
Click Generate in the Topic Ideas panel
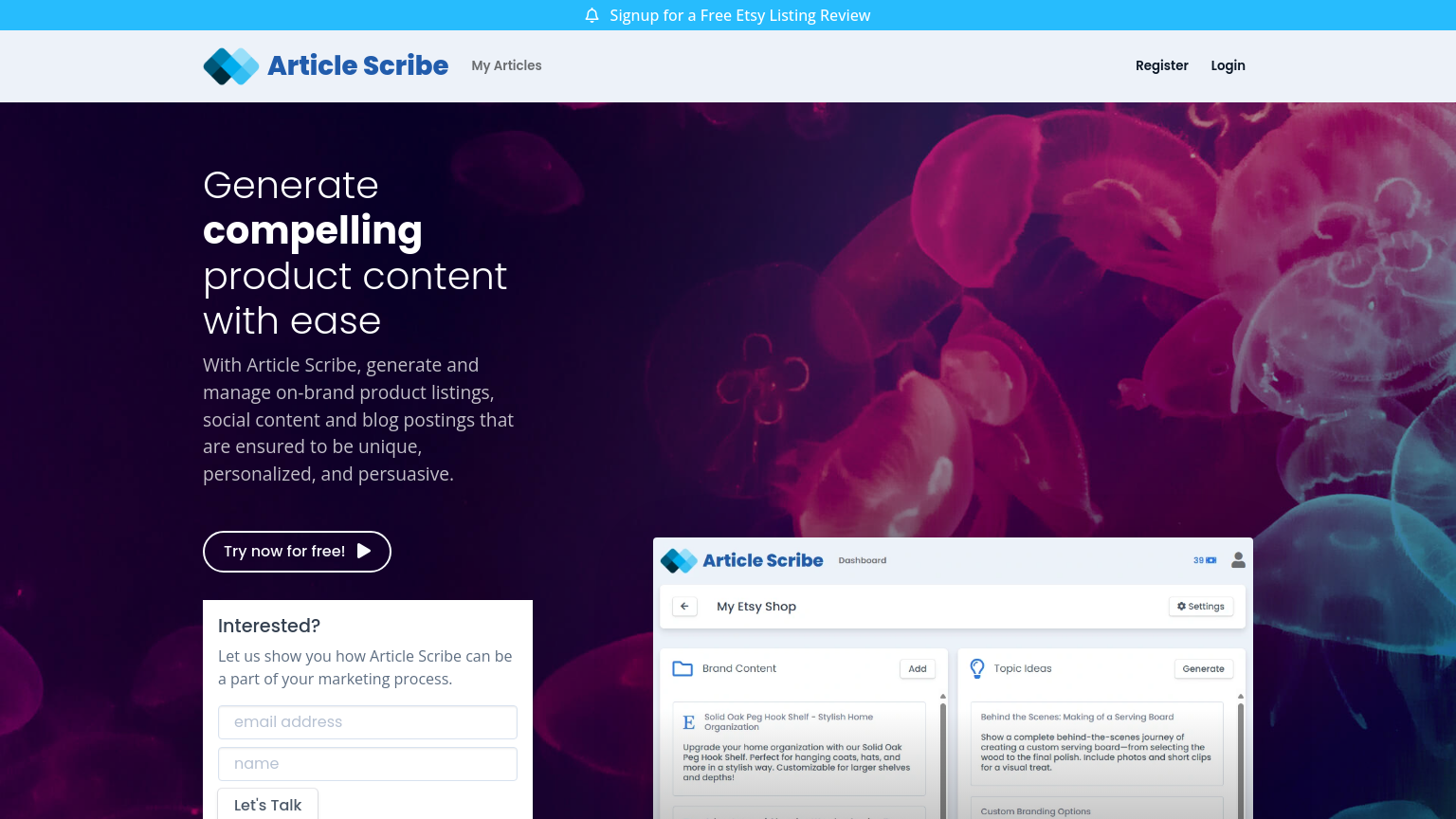(x=1203, y=668)
